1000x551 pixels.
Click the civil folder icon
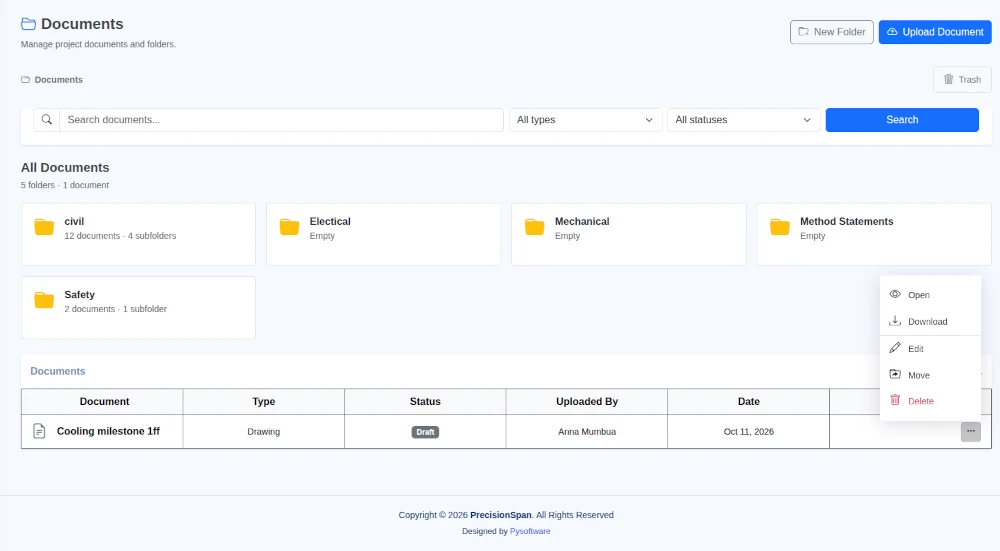(x=44, y=227)
